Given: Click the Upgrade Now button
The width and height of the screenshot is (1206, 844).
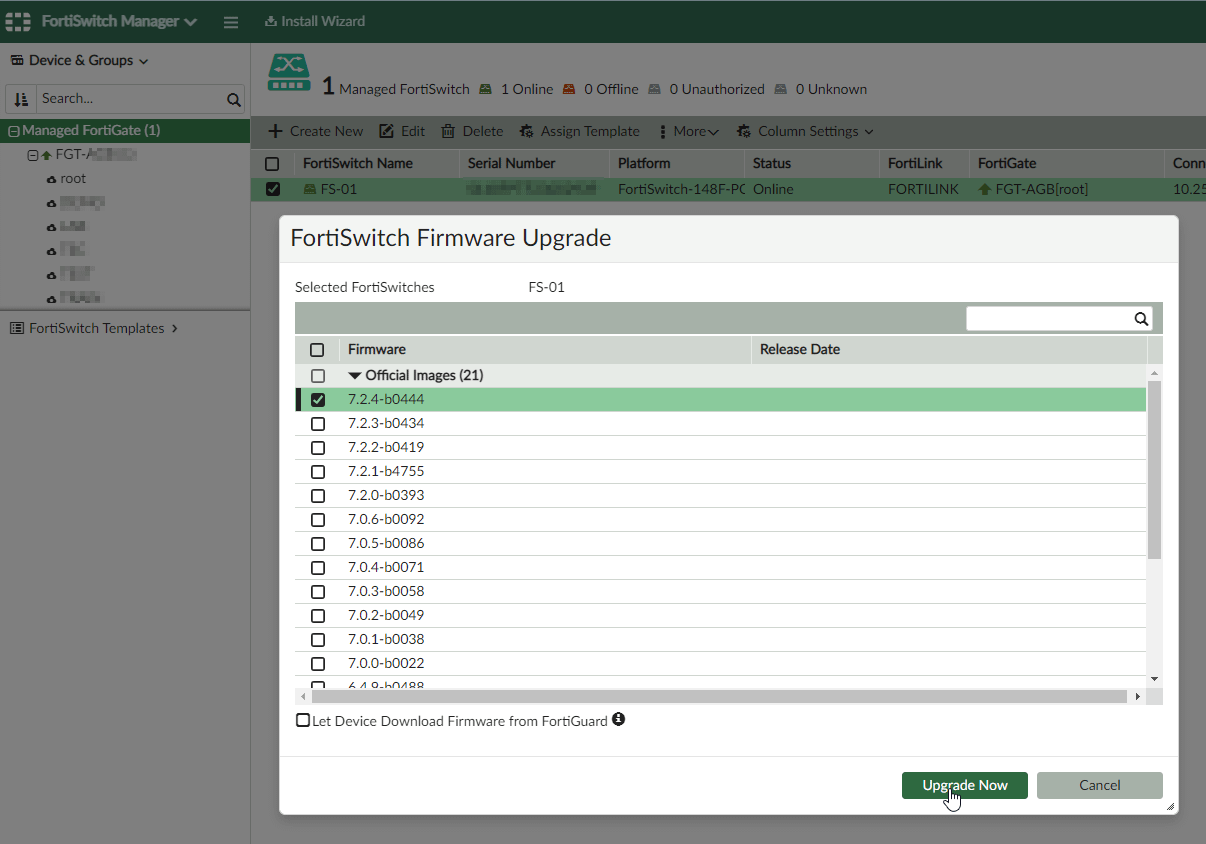Looking at the screenshot, I should pos(964,785).
